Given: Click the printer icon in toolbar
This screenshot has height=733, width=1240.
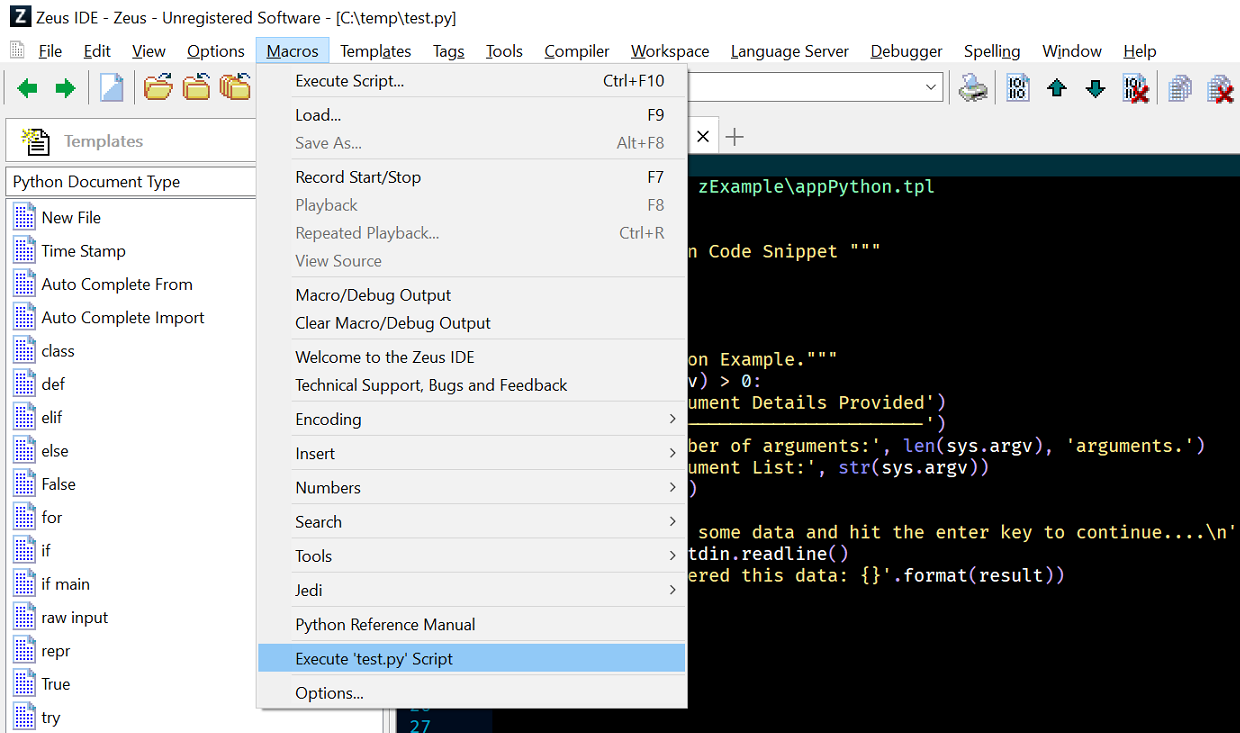Looking at the screenshot, I should [x=973, y=88].
